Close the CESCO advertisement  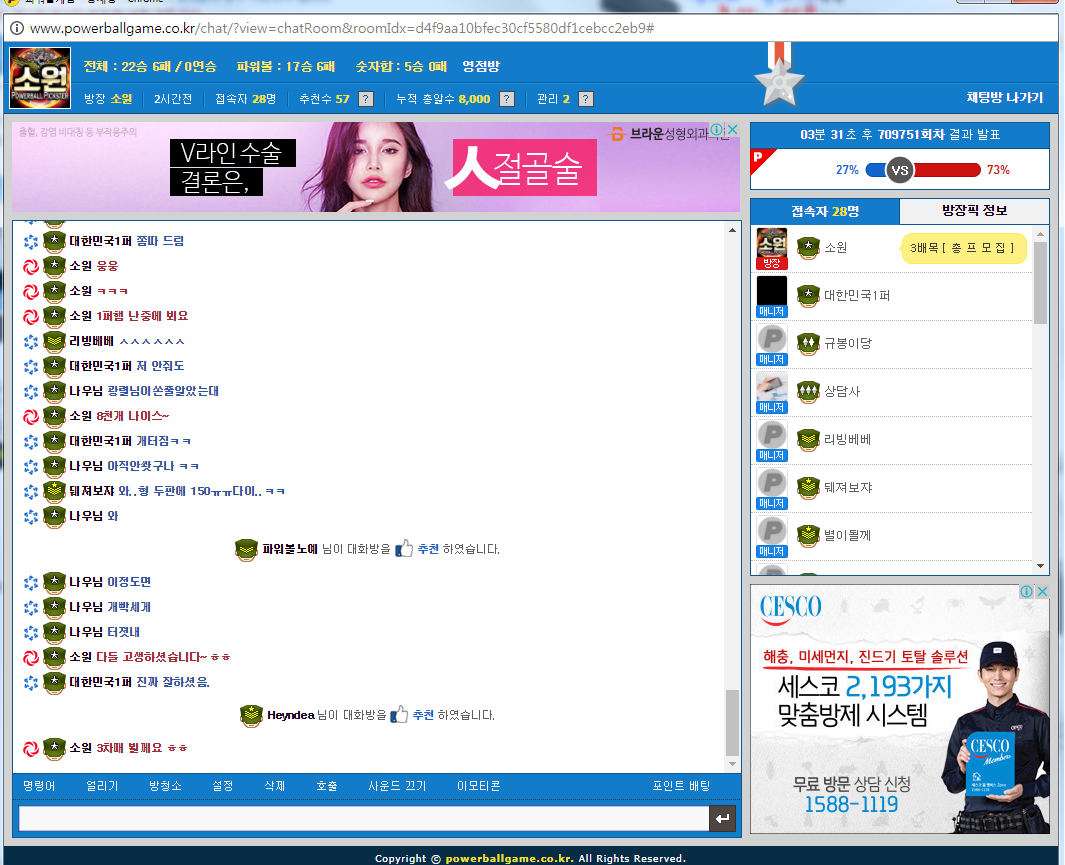pyautogui.click(x=1042, y=591)
